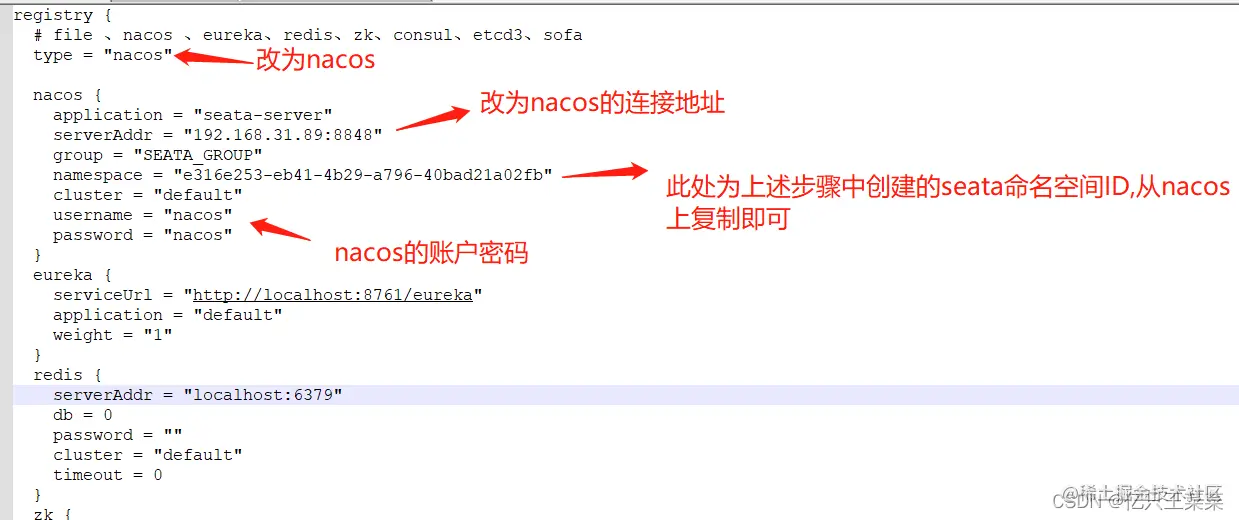This screenshot has height=520, width=1239.
Task: Click the nacos cluster = "default" line
Action: (x=148, y=195)
